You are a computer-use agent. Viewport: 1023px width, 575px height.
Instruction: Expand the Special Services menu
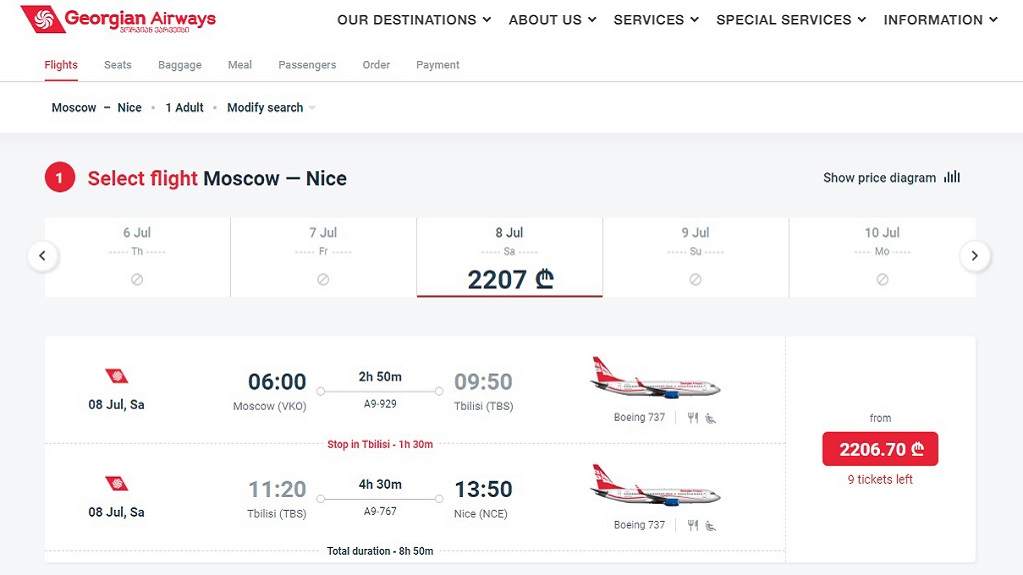[791, 20]
